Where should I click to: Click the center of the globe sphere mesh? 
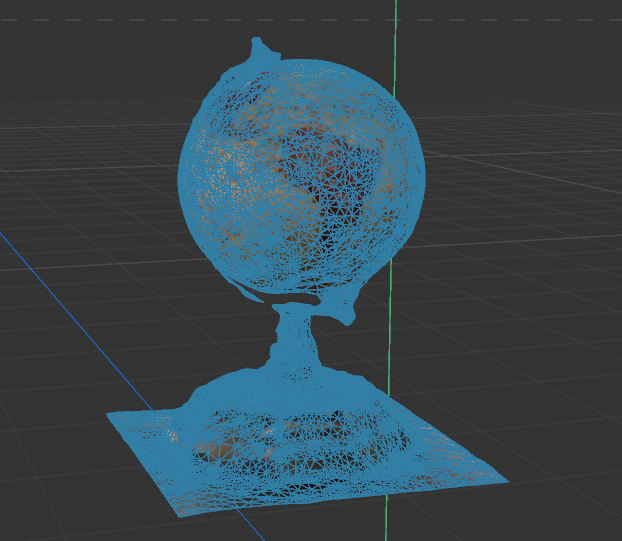tap(302, 175)
